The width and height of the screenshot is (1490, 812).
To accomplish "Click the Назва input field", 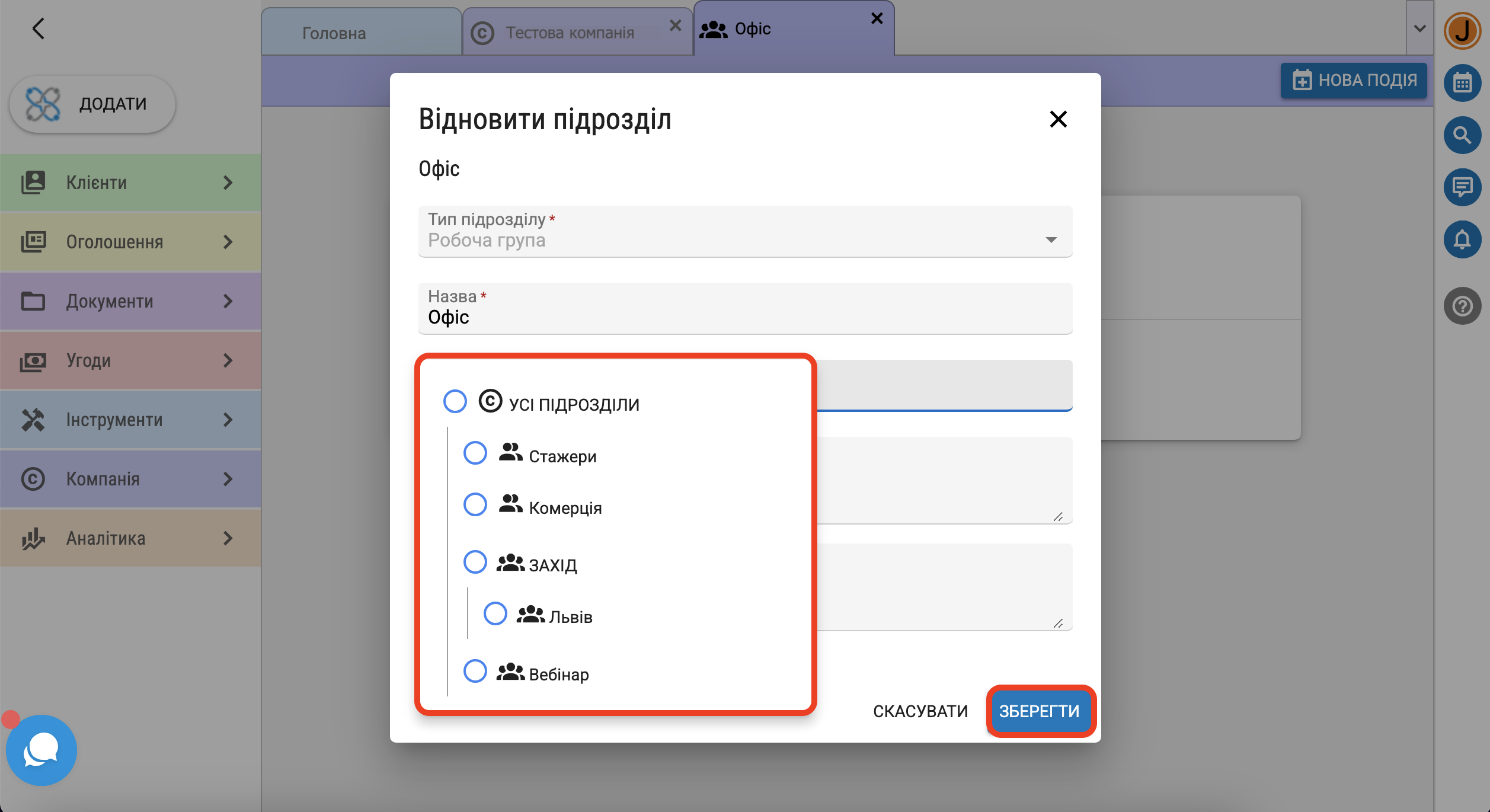I will click(745, 317).
